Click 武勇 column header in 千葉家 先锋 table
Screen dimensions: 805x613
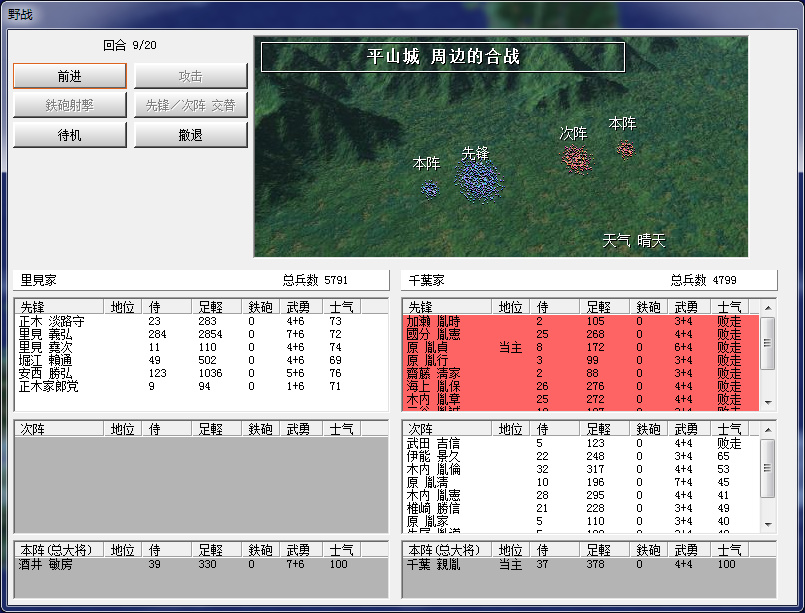689,307
